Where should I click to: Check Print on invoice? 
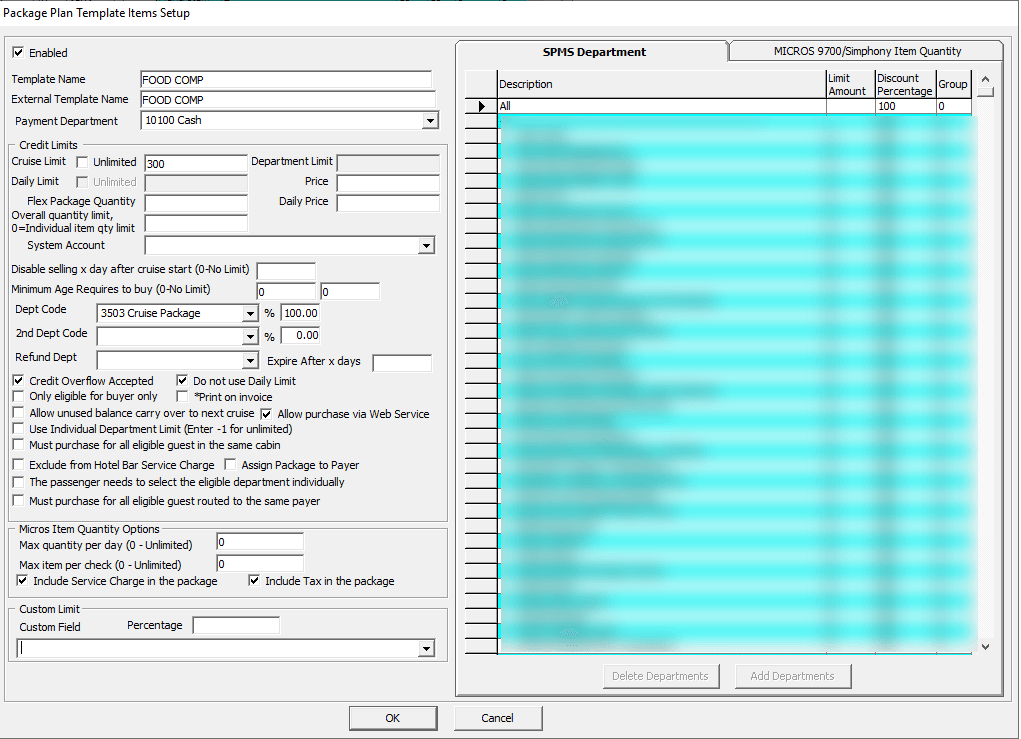[x=182, y=396]
